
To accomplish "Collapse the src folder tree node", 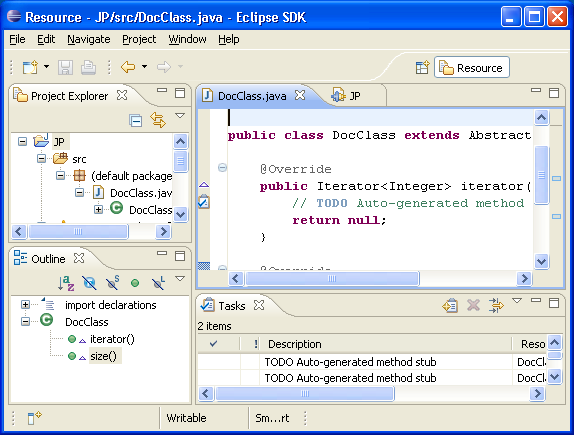I will (x=41, y=159).
